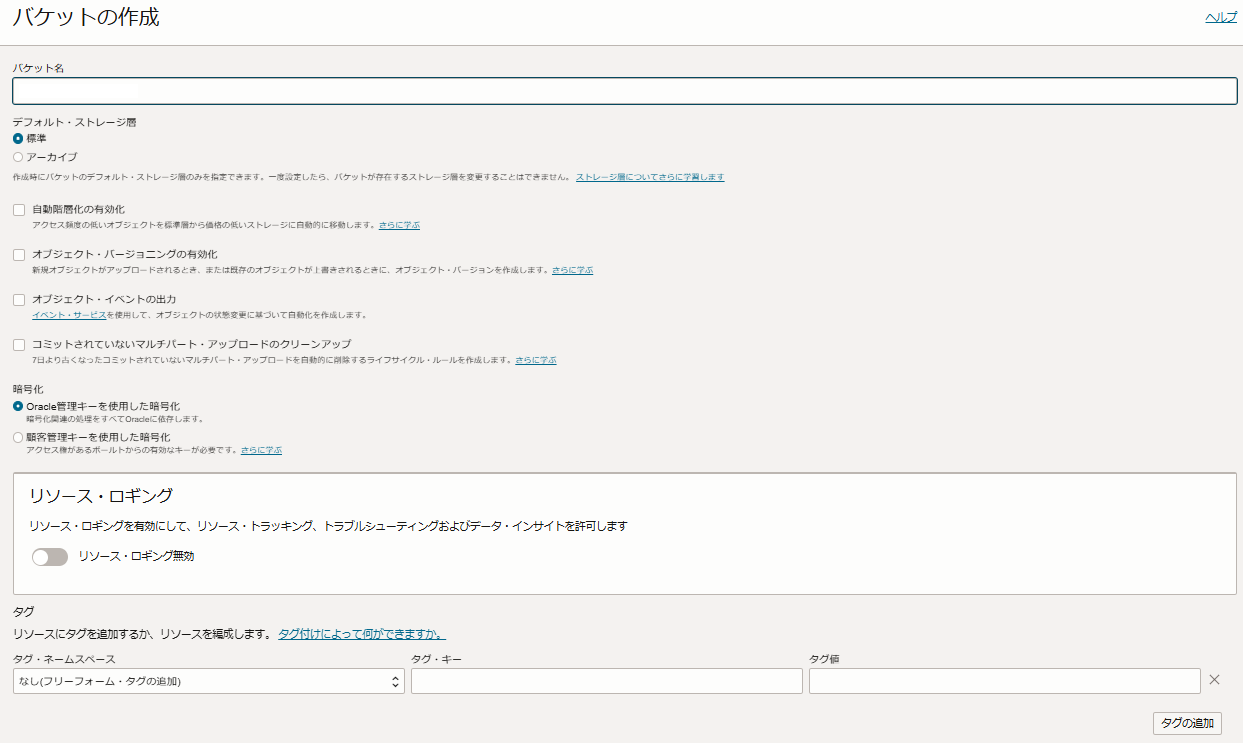The height and width of the screenshot is (743, 1243).
Task: Remove the tag row with X icon
Action: pyautogui.click(x=1215, y=680)
